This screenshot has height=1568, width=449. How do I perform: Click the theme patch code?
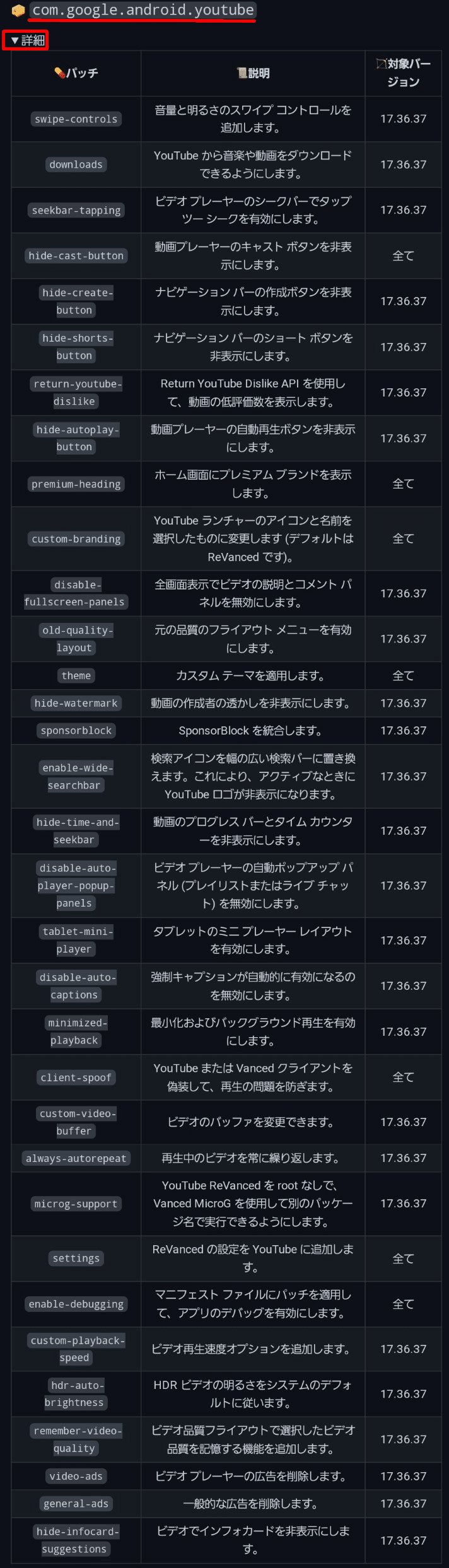coord(76,675)
